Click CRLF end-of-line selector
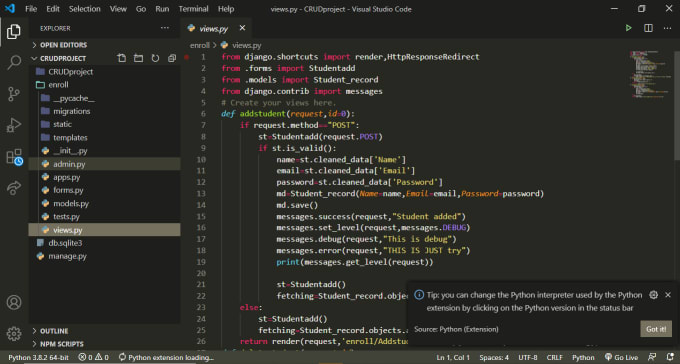 coord(554,357)
